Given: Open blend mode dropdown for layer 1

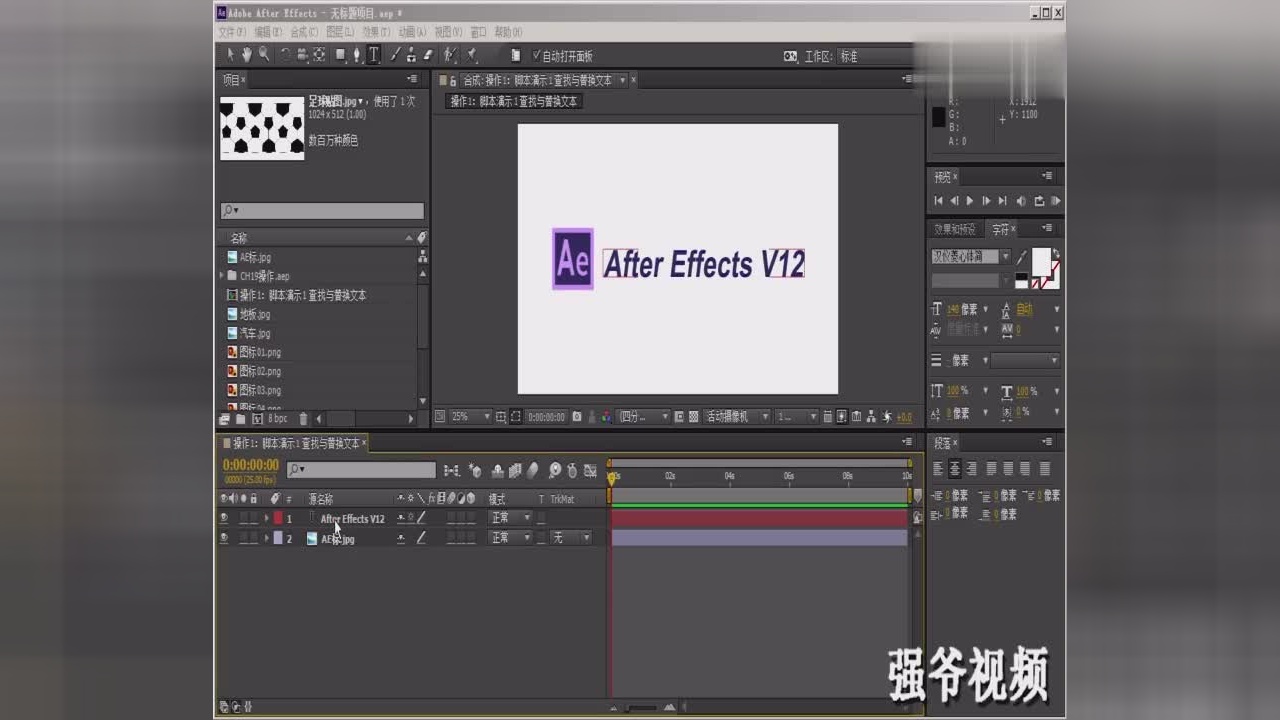Looking at the screenshot, I should point(511,518).
